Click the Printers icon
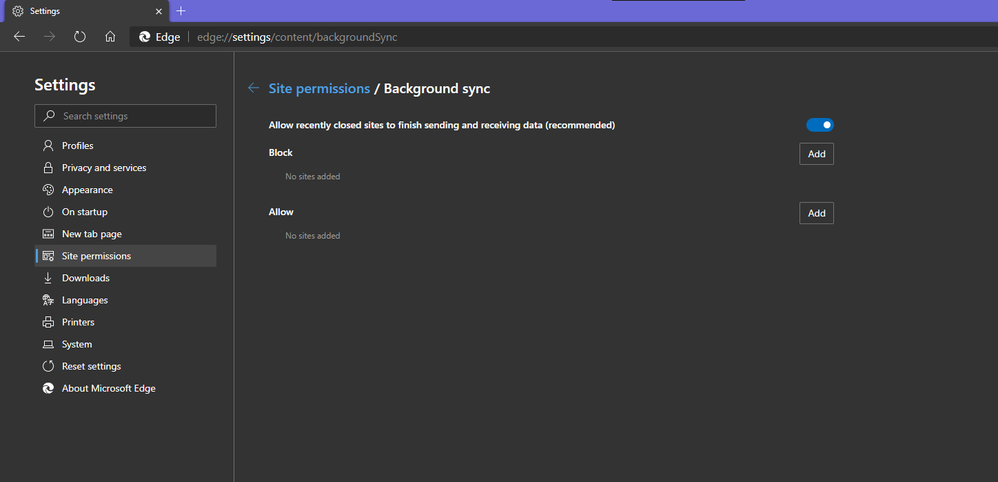 click(x=48, y=322)
